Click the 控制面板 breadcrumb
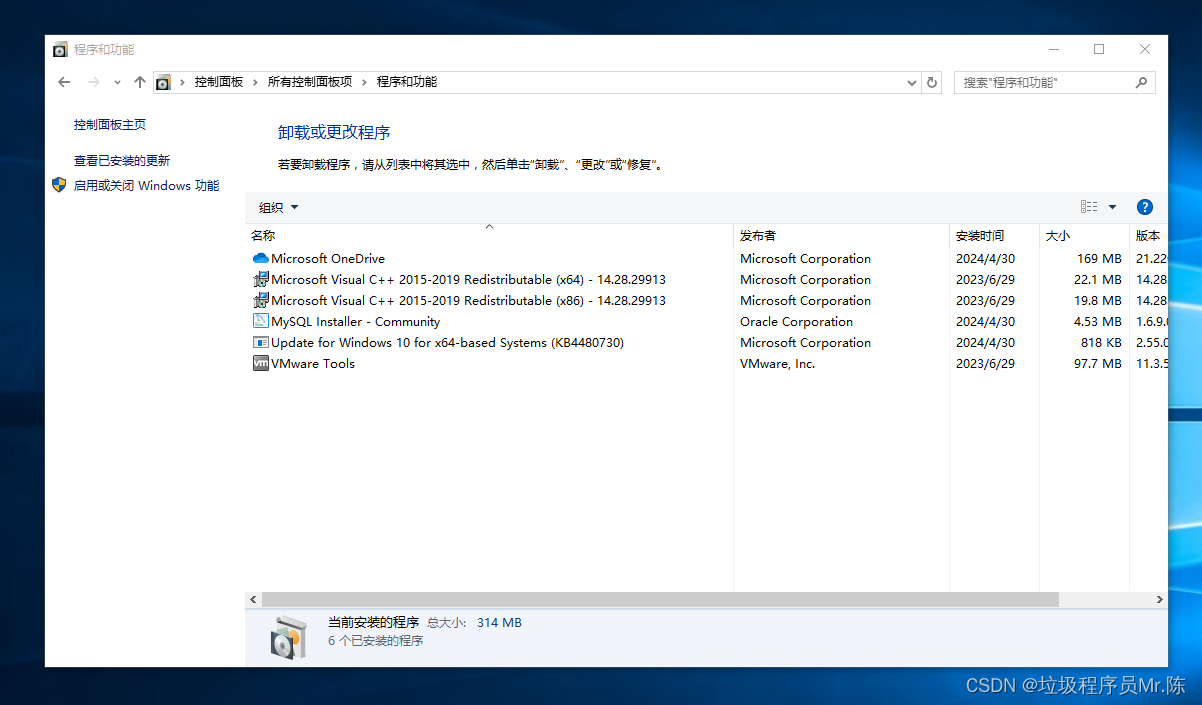Viewport: 1202px width, 705px height. click(x=219, y=82)
